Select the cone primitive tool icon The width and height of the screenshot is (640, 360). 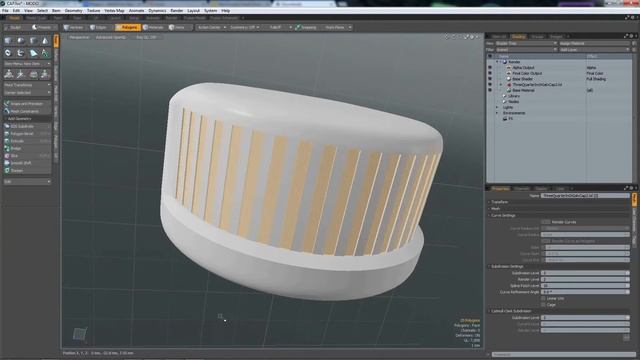click(45, 41)
